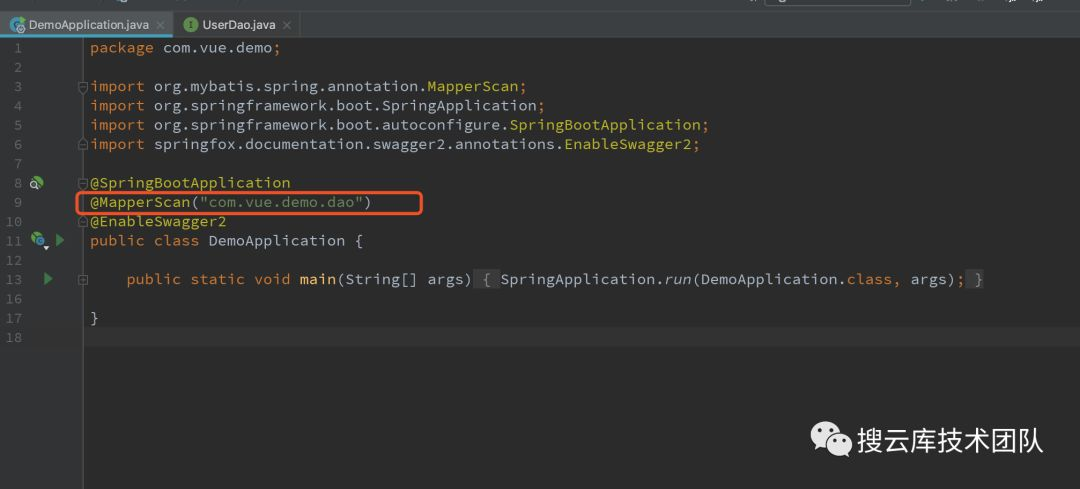The image size is (1080, 489).
Task: Click inside the "com.vue.demo.dao" string
Action: point(280,202)
